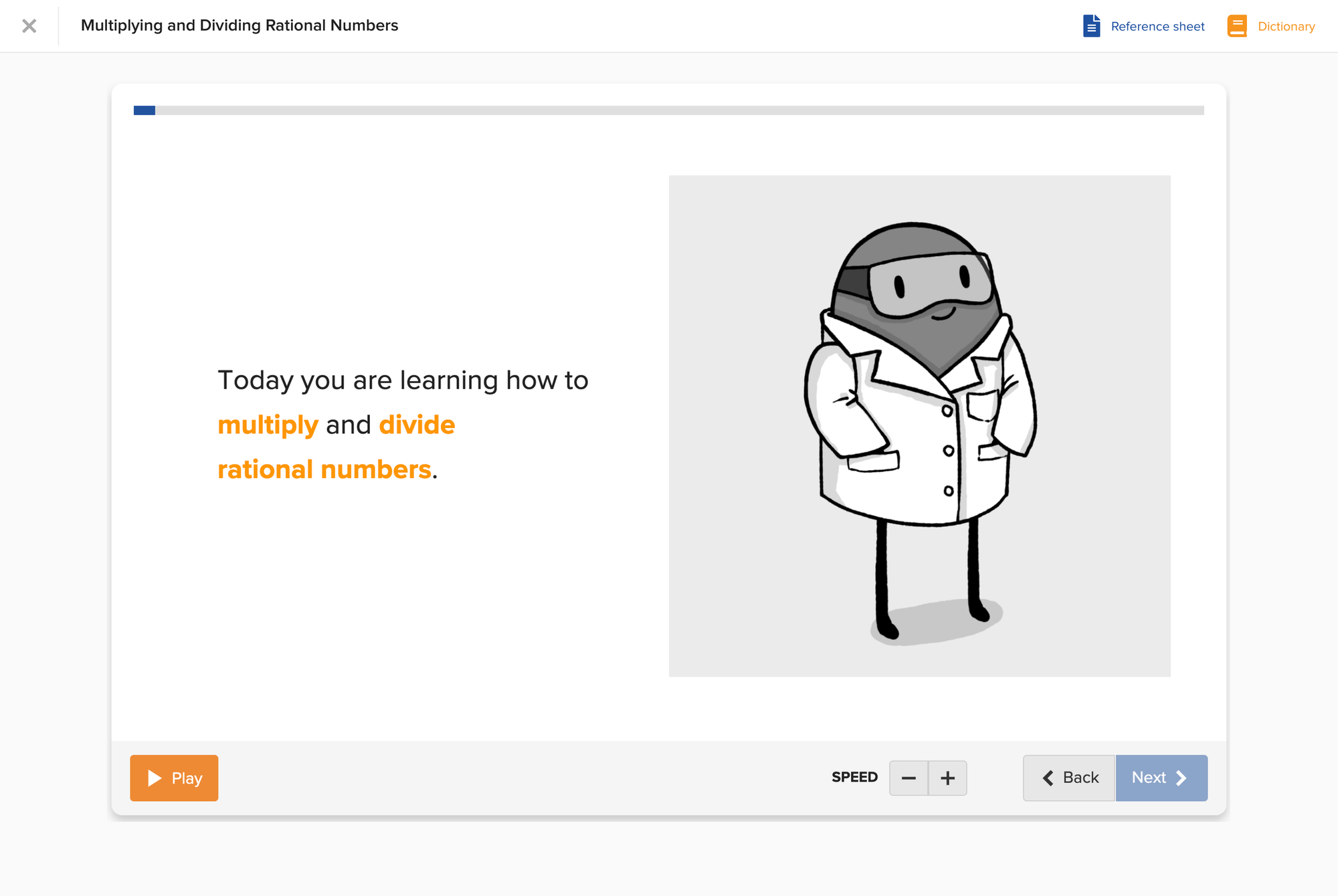
Task: Decrease speed with the minus button
Action: click(x=909, y=778)
